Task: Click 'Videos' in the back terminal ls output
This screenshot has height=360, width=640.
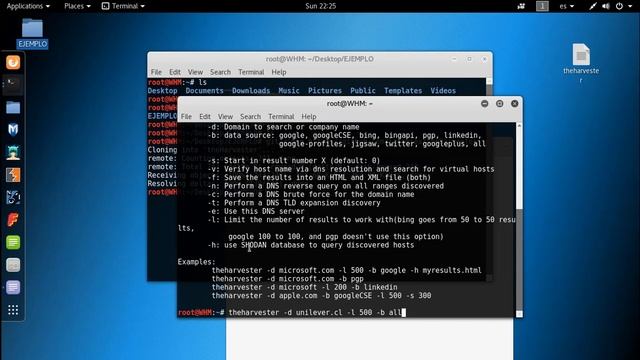Action: coord(443,91)
